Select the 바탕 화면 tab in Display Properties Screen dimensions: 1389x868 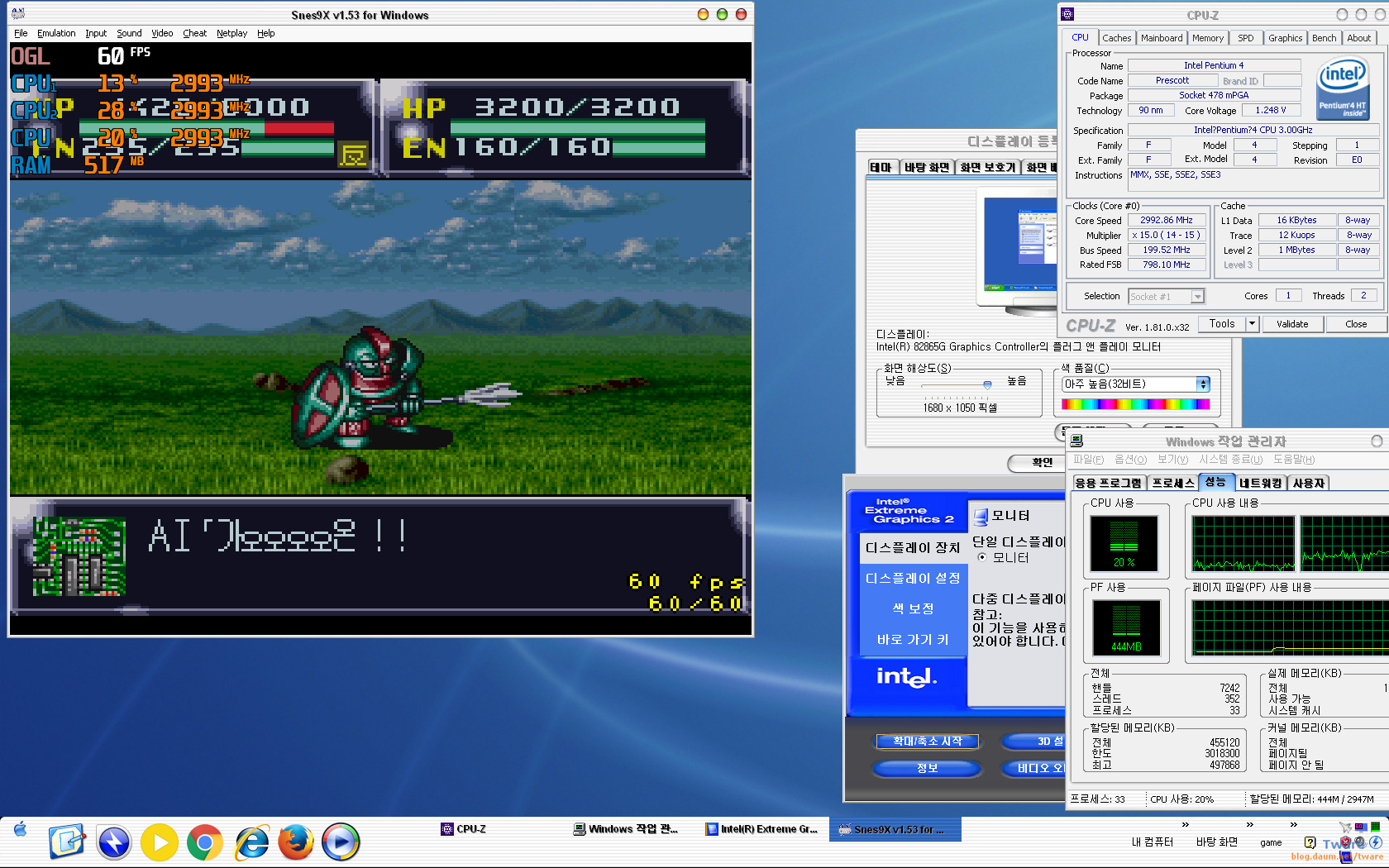click(926, 167)
